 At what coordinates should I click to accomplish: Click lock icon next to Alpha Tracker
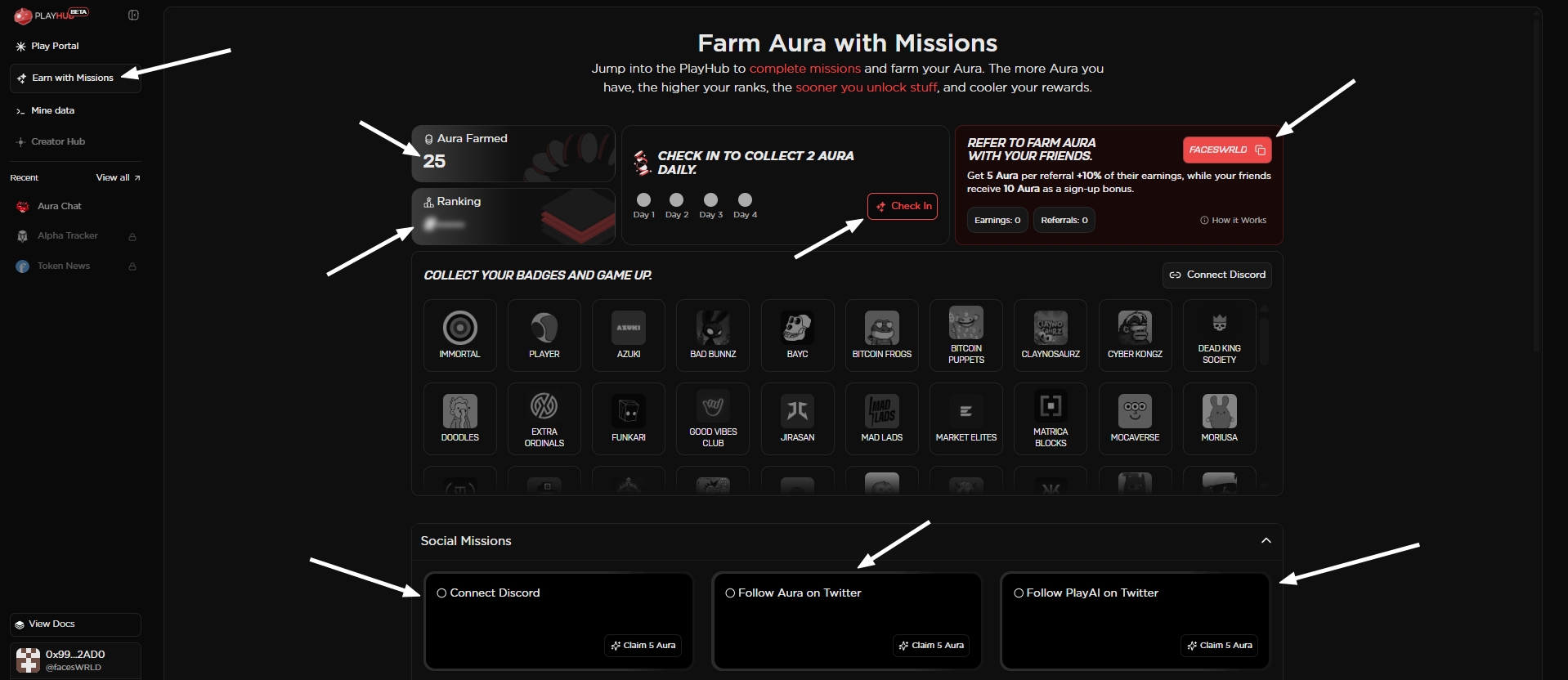pos(132,237)
